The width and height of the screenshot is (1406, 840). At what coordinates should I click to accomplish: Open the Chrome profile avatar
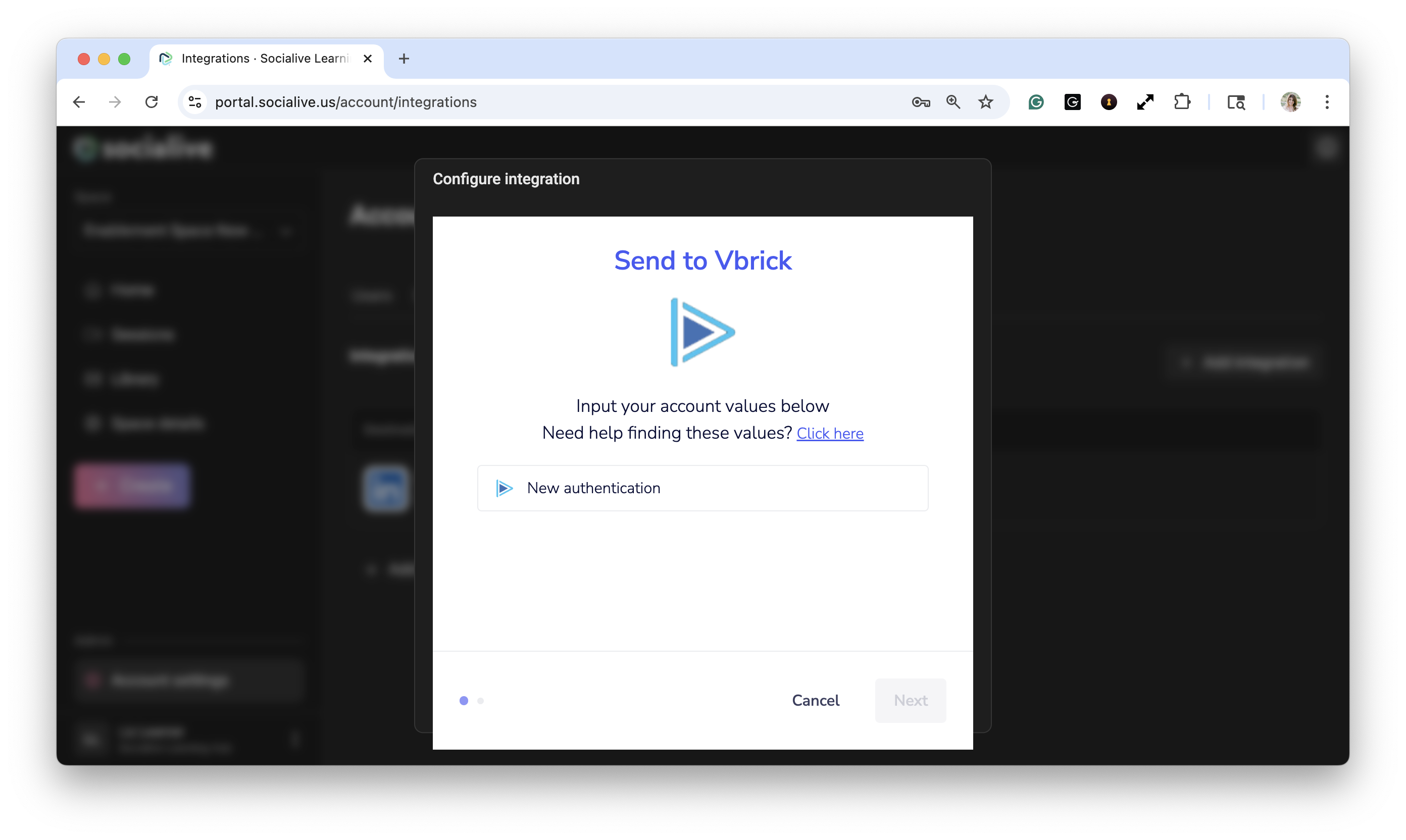(x=1290, y=102)
